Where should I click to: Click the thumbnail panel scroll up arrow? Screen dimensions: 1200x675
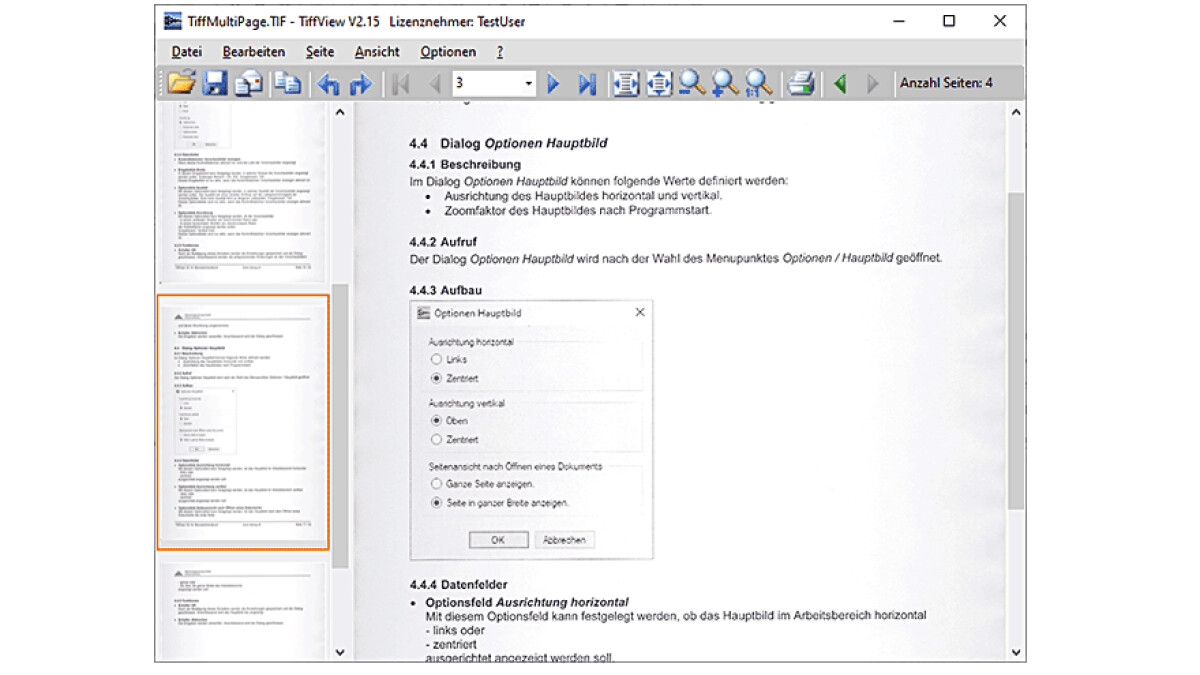coord(340,113)
